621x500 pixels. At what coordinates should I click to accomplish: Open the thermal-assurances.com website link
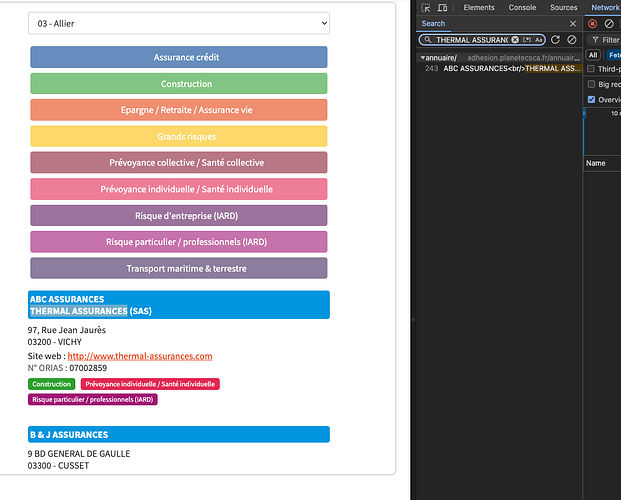coord(140,356)
